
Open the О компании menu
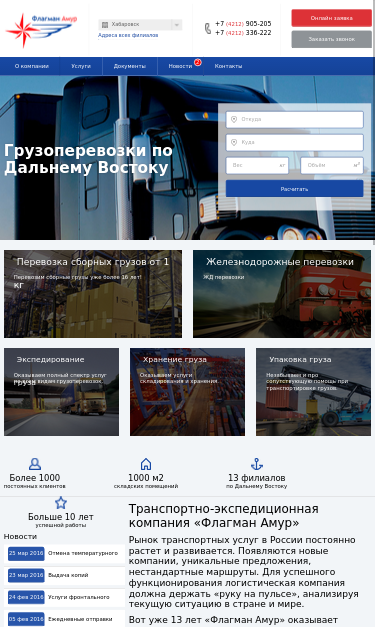pos(32,66)
